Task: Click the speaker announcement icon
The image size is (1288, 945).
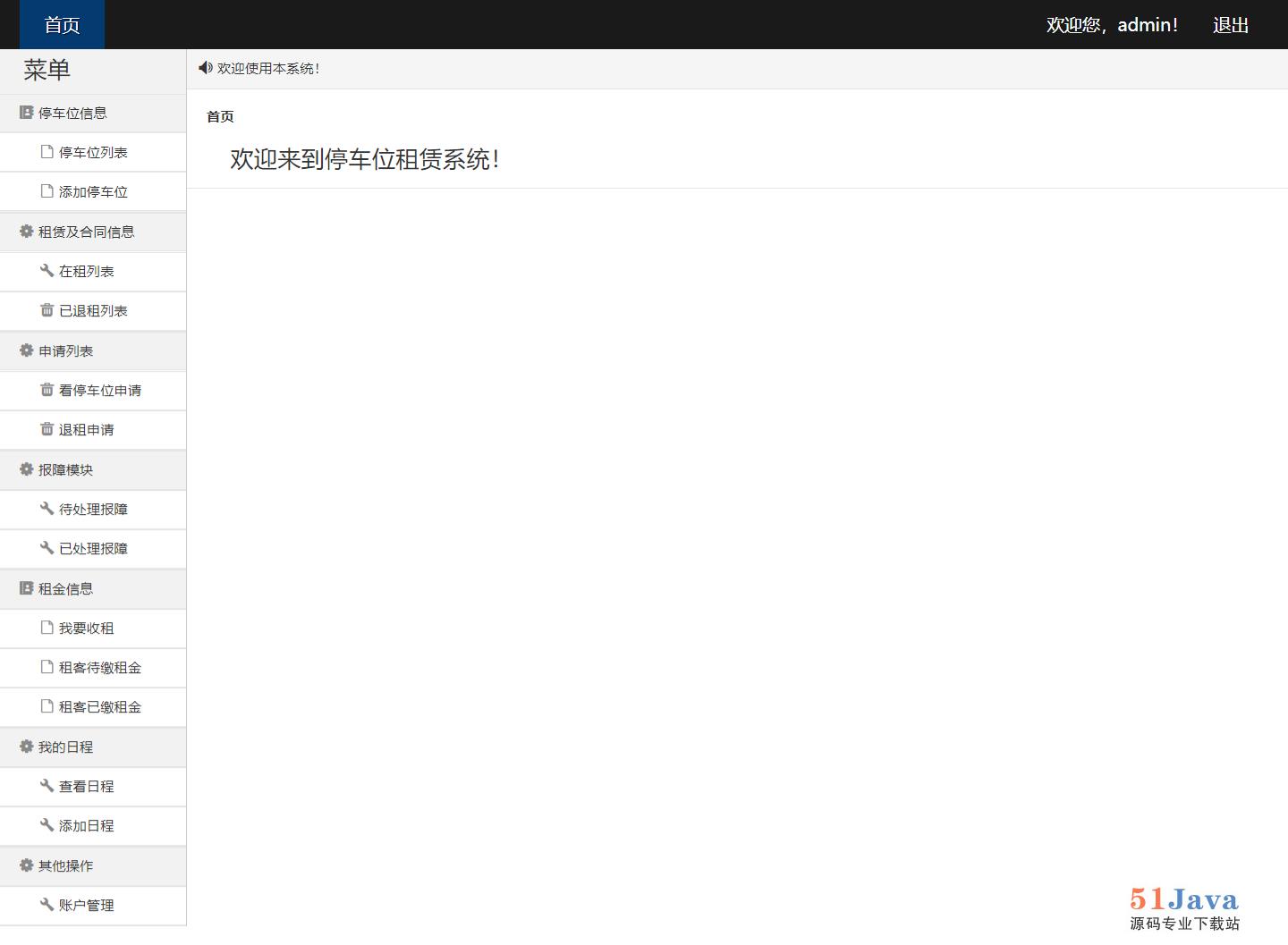Action: point(205,68)
